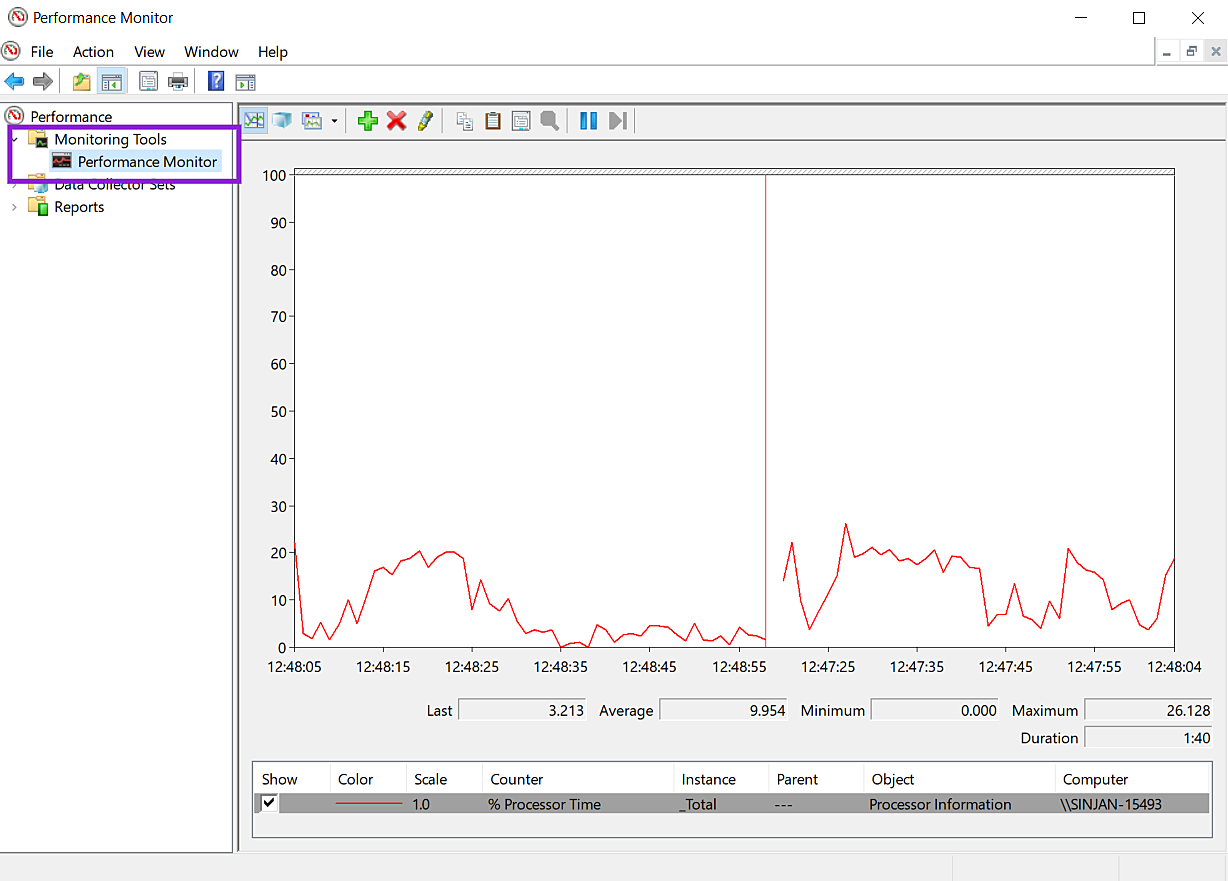Open the Action menu
This screenshot has height=881, width=1228.
93,52
